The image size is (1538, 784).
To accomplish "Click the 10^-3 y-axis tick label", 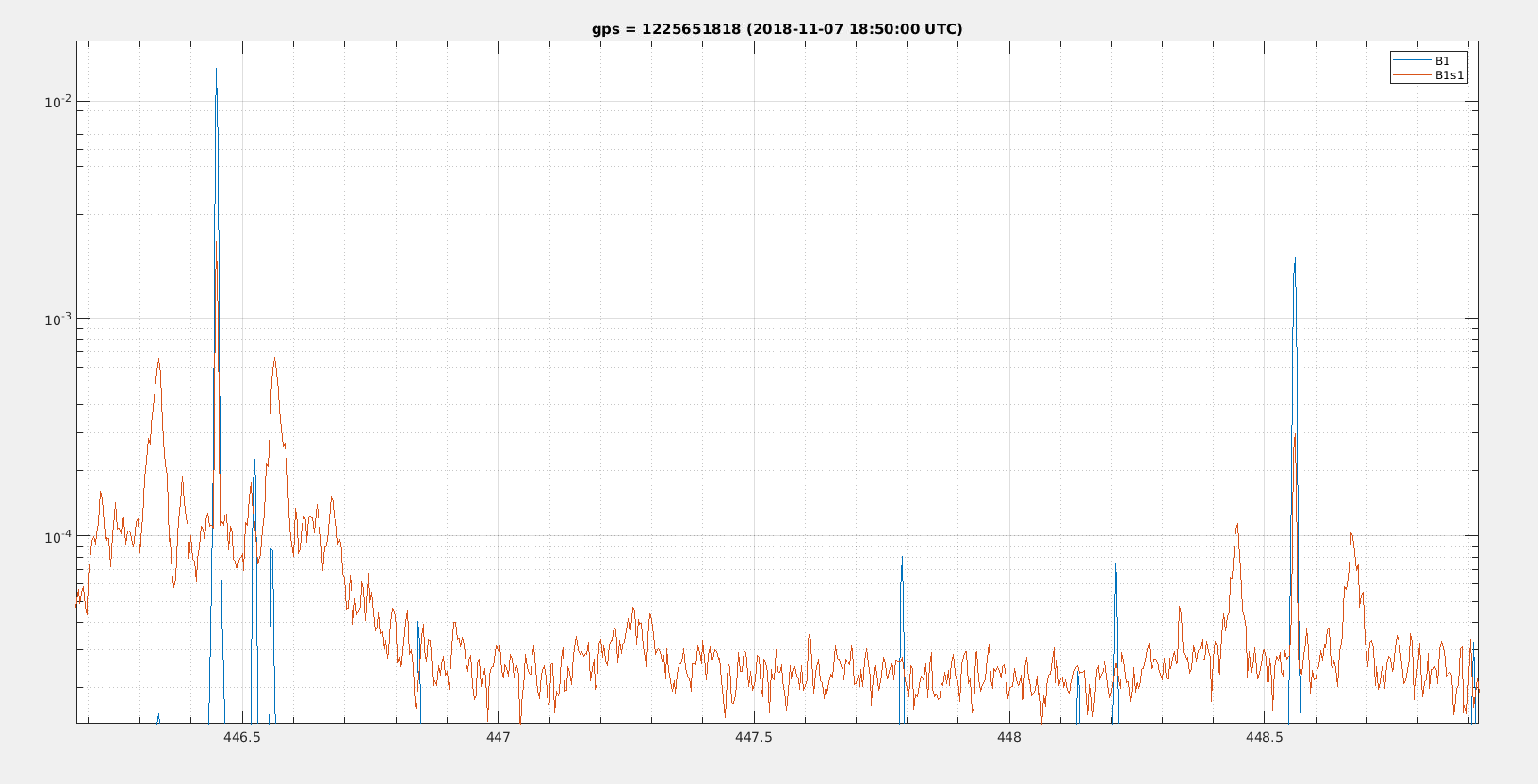I will 57,319.
